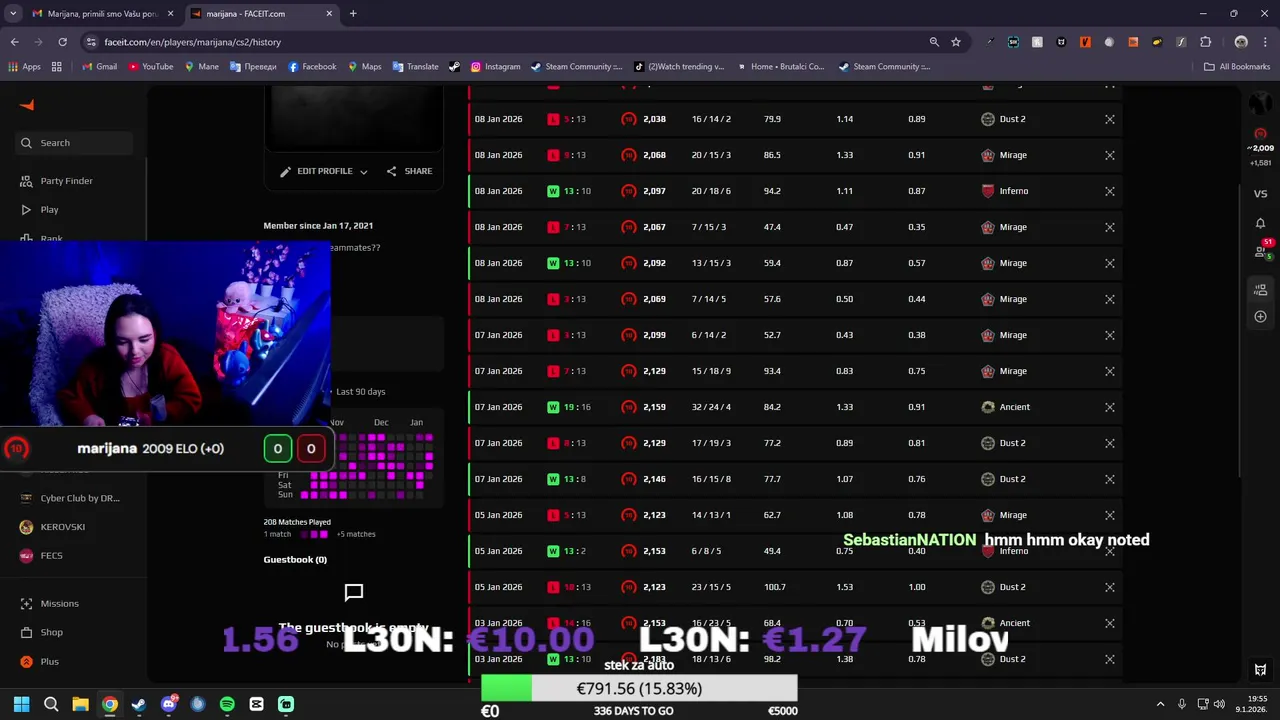The height and width of the screenshot is (720, 1280).
Task: Reload the FACEIT page
Action: pos(62,42)
